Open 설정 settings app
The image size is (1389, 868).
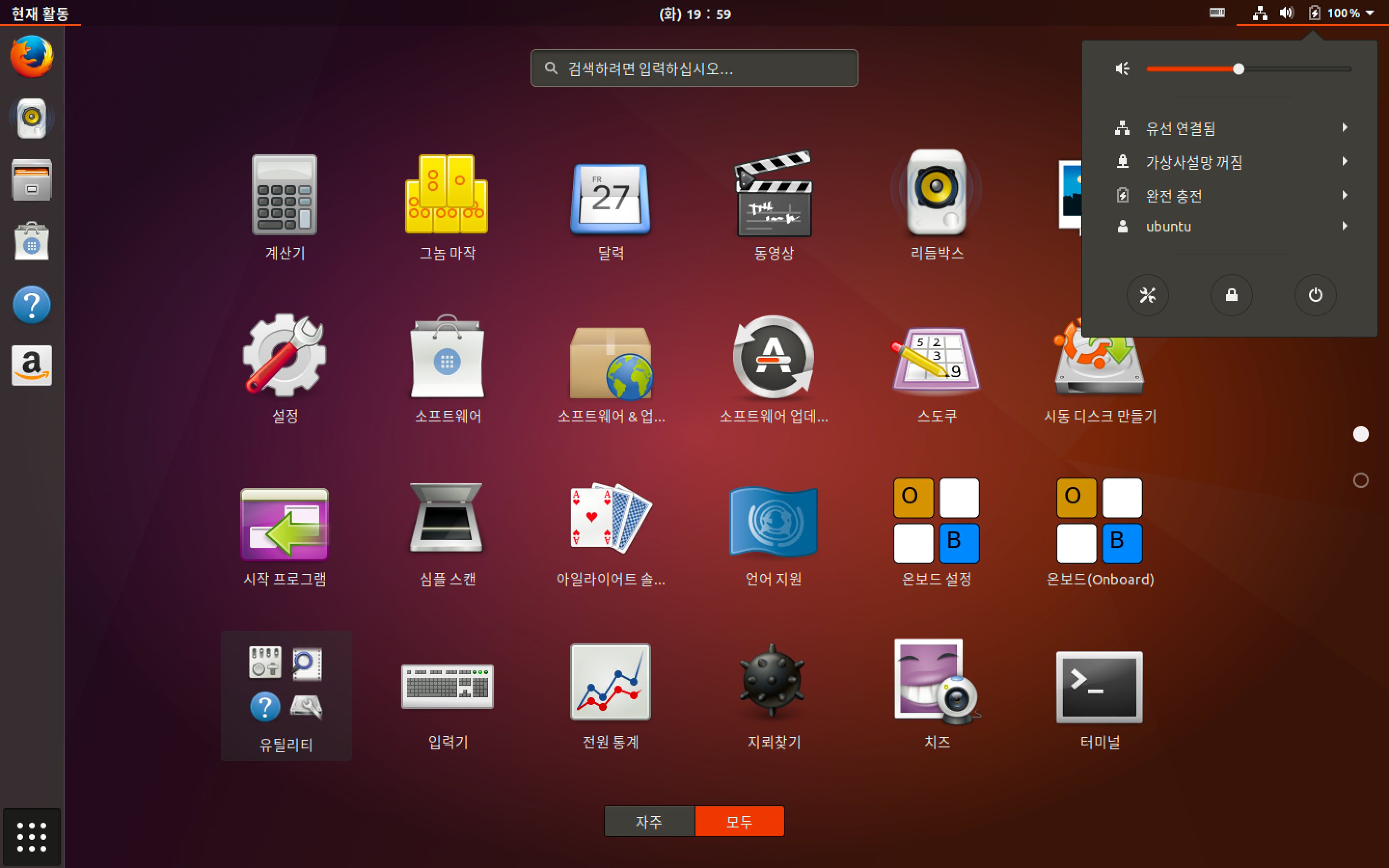(285, 368)
